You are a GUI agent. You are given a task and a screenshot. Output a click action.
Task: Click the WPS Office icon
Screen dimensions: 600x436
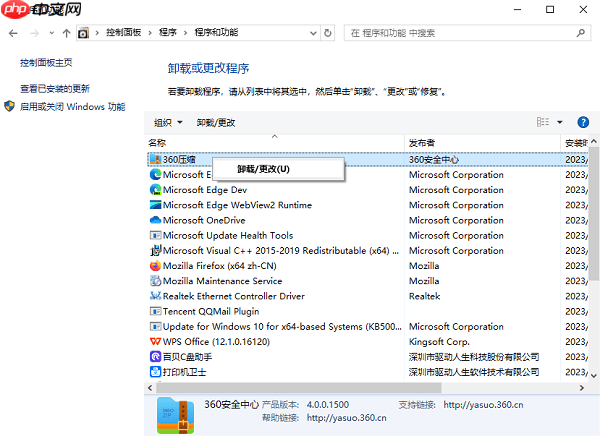tap(155, 341)
